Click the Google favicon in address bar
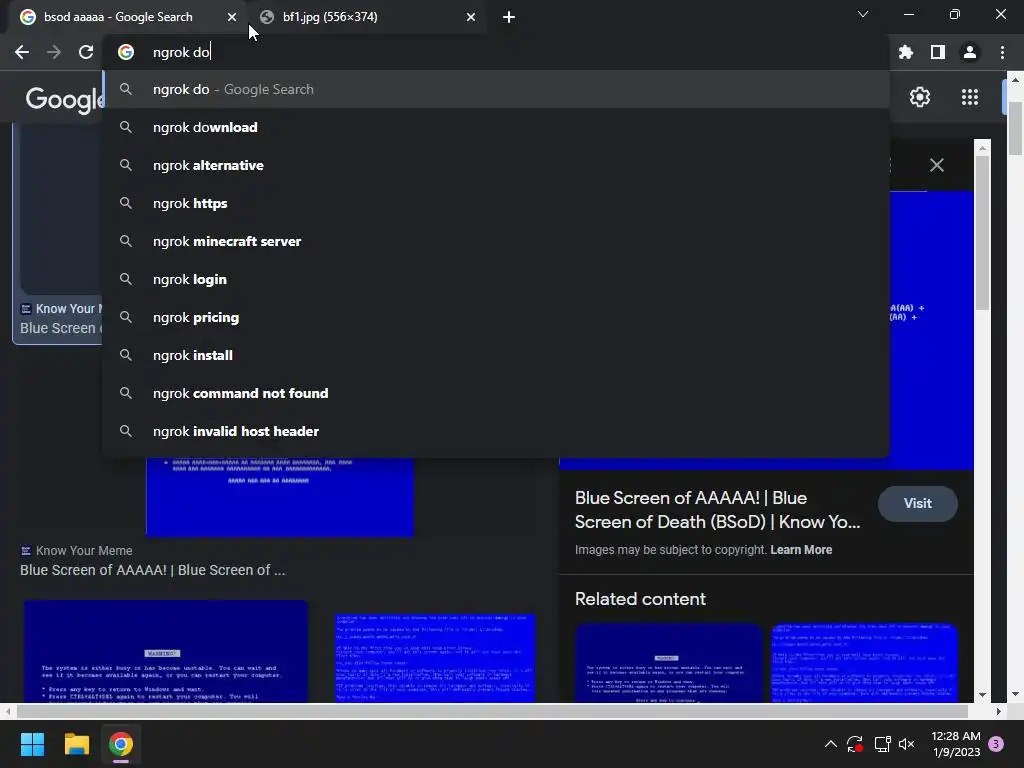 [126, 52]
